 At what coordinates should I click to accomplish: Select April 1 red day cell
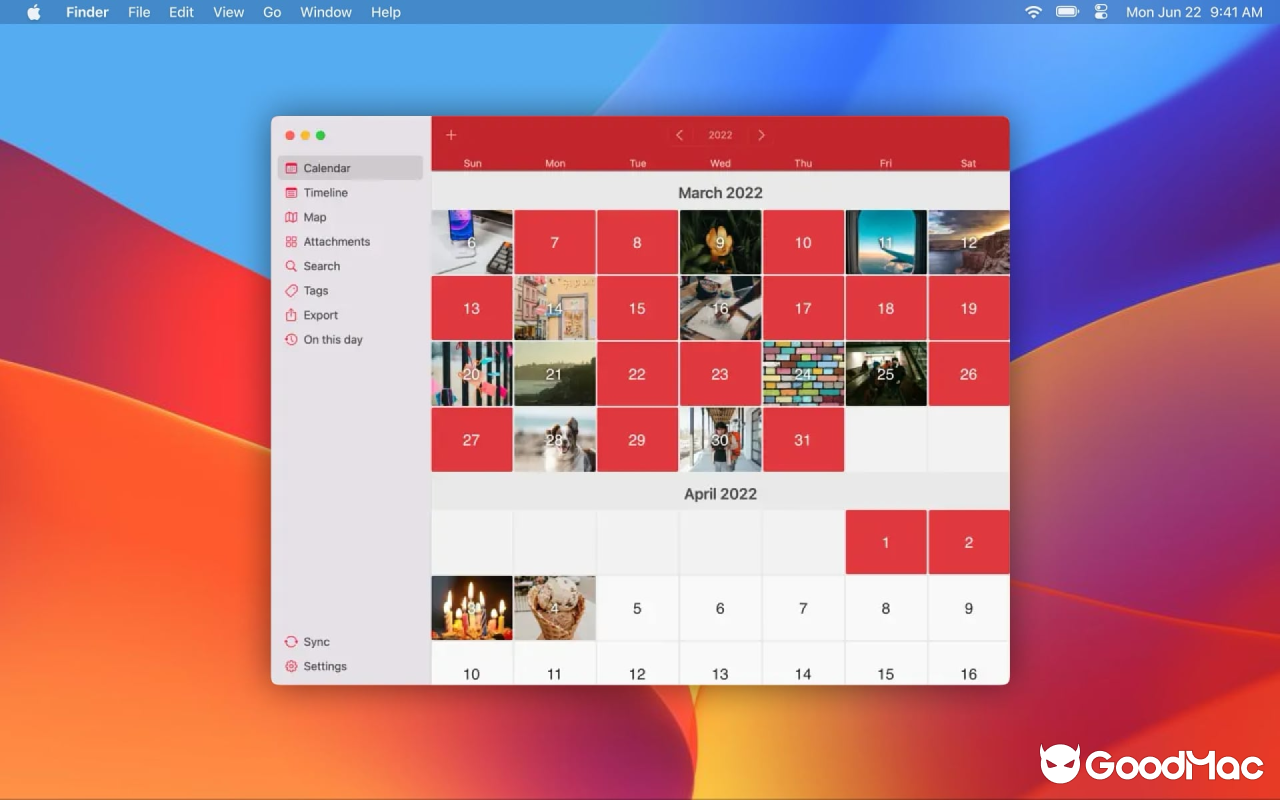pos(886,542)
